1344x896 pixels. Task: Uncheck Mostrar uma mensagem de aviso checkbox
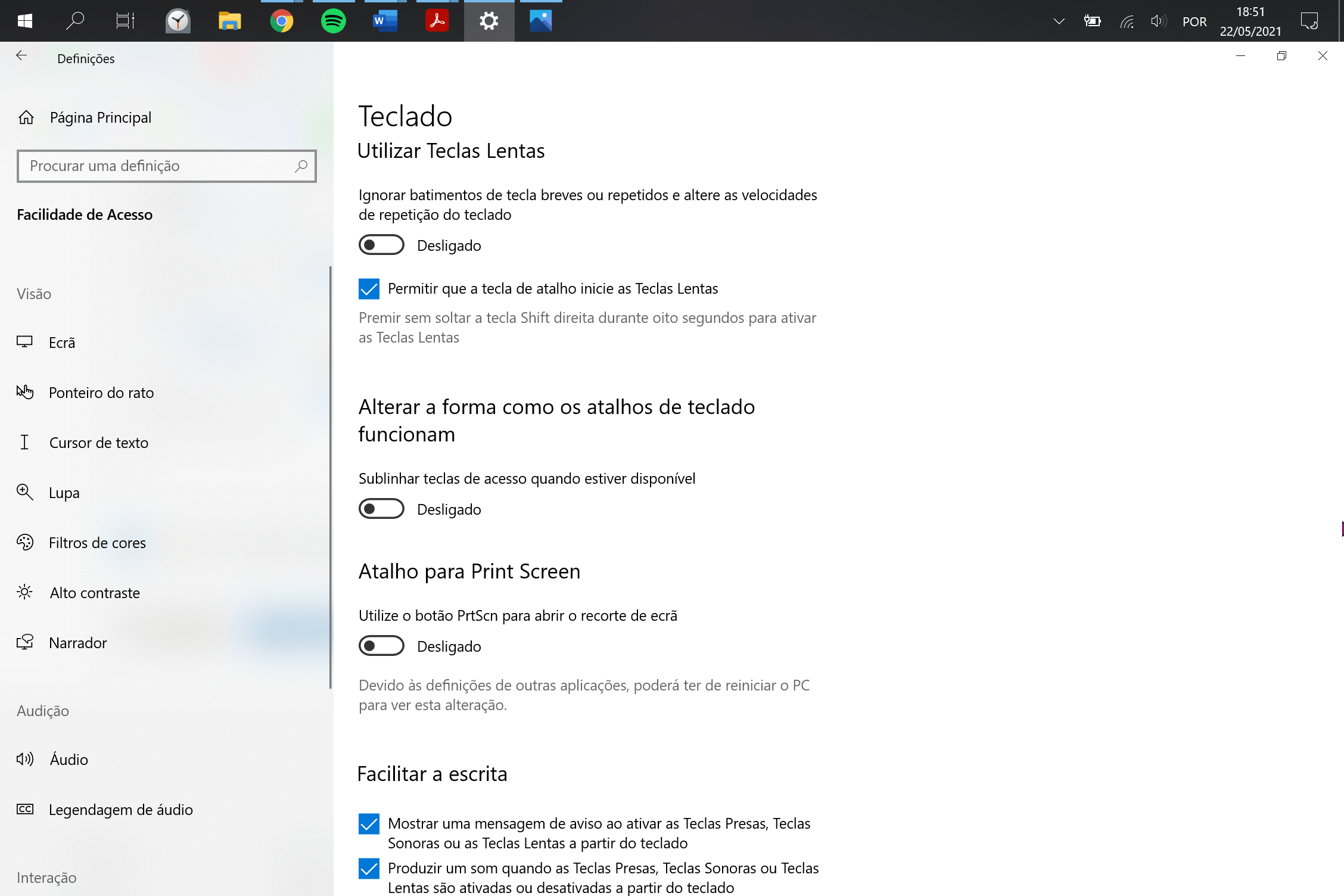coord(369,824)
